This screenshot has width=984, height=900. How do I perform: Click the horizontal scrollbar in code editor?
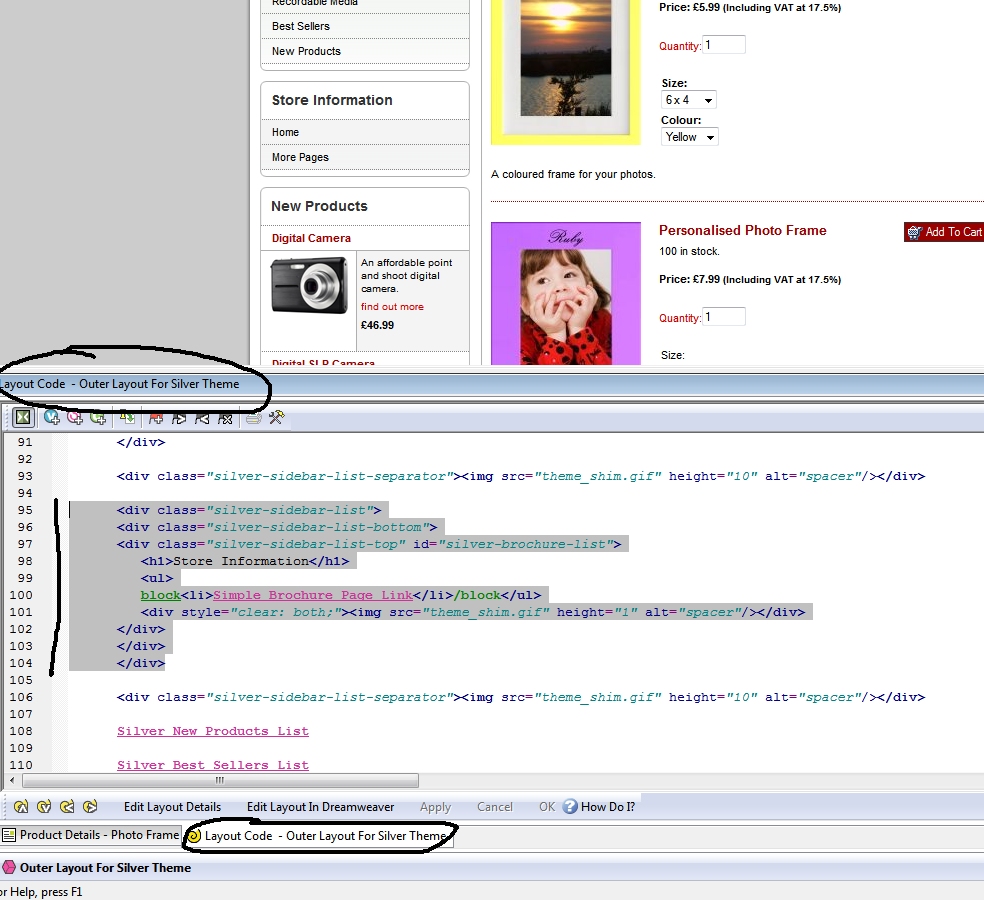[x=220, y=781]
